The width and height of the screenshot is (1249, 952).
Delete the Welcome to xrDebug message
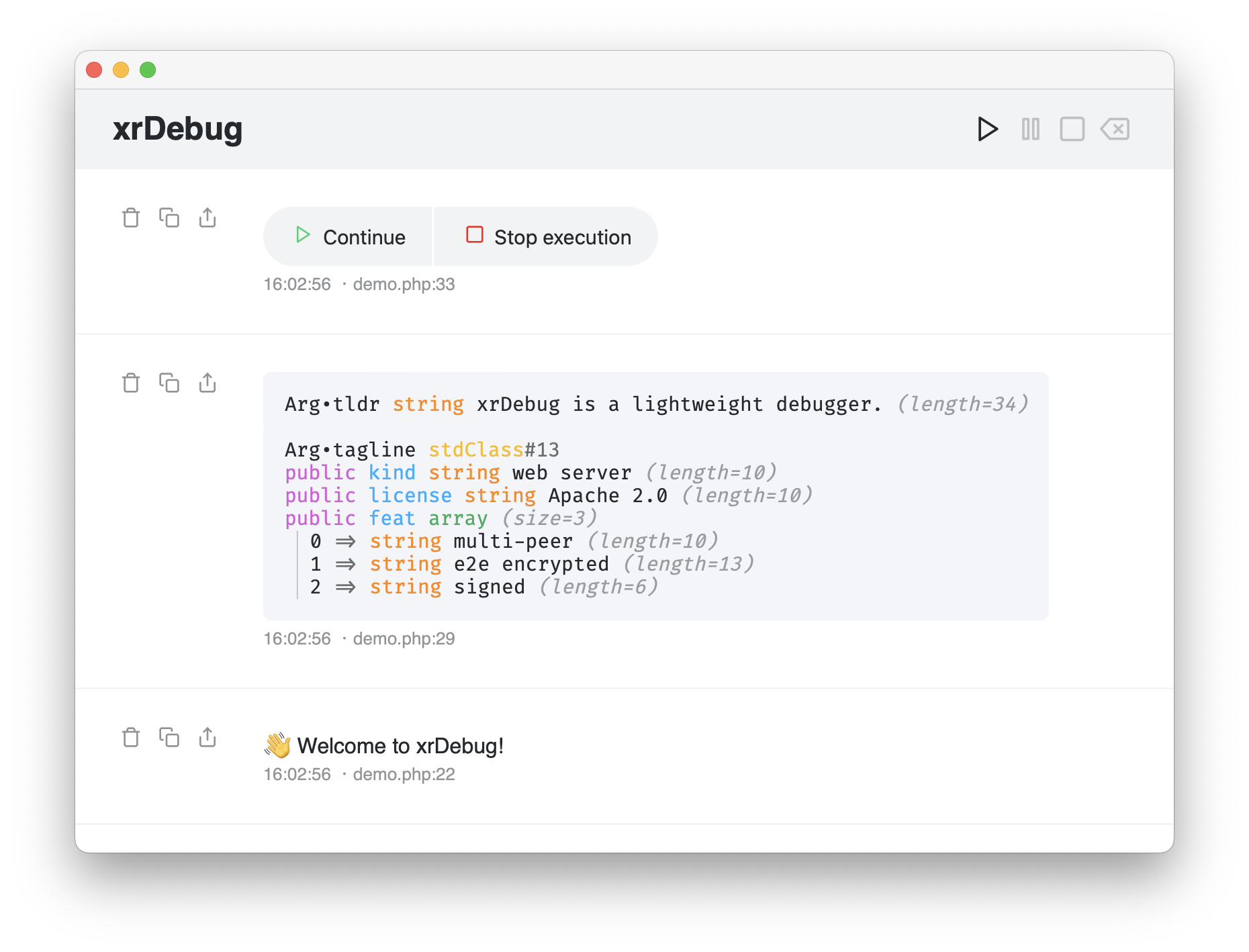131,737
